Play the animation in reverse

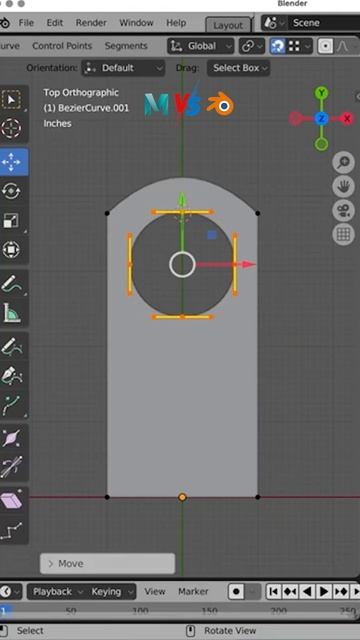pyautogui.click(x=307, y=591)
